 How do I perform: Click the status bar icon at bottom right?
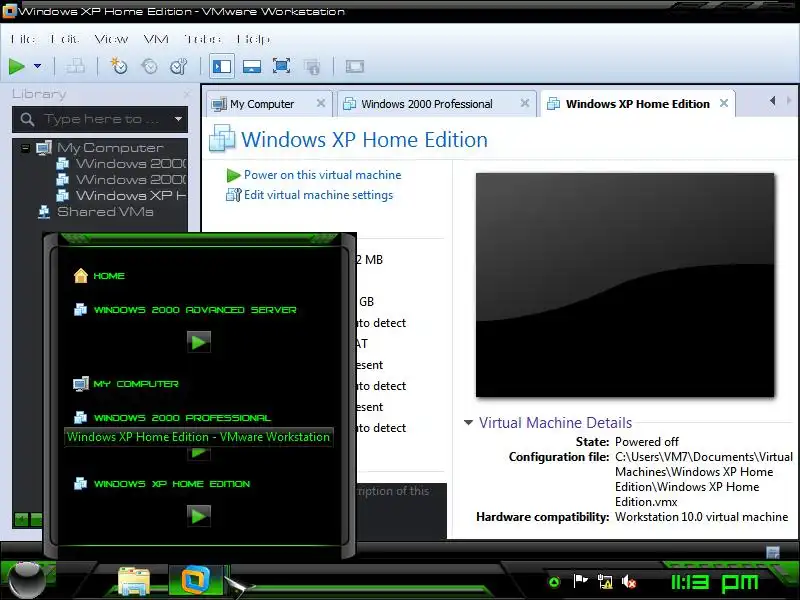pos(773,552)
